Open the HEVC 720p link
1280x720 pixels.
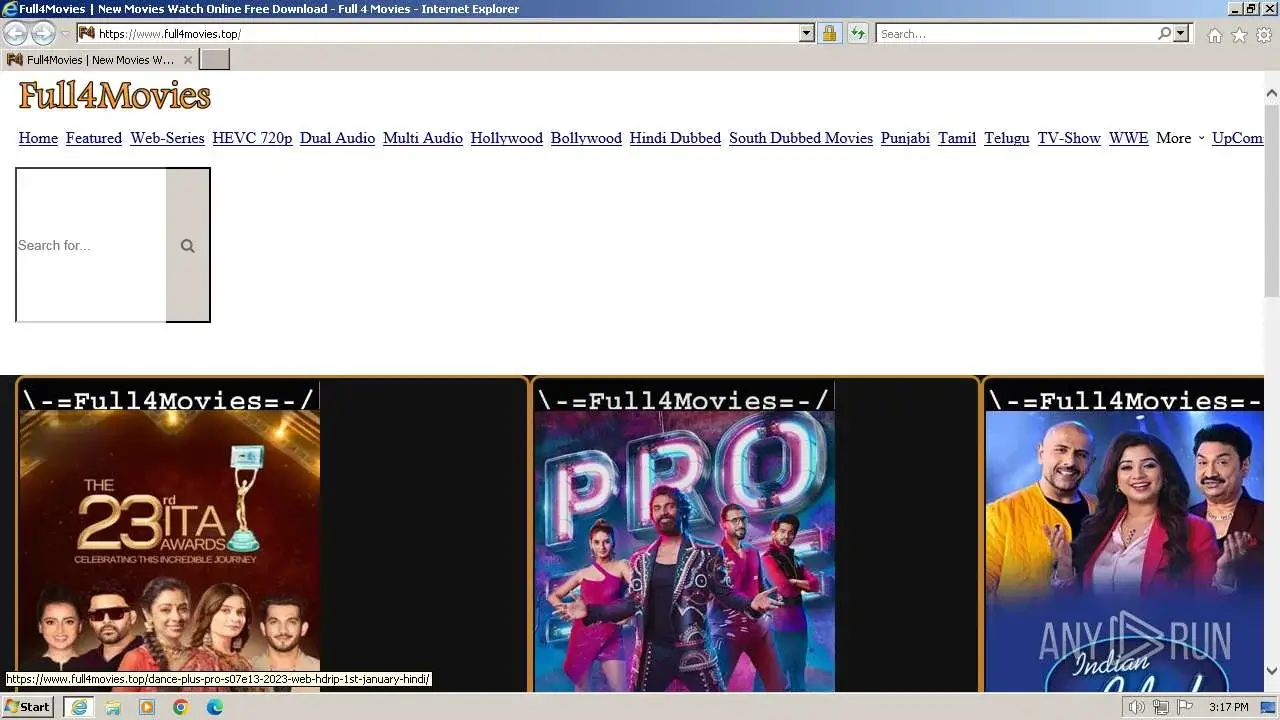[x=252, y=138]
